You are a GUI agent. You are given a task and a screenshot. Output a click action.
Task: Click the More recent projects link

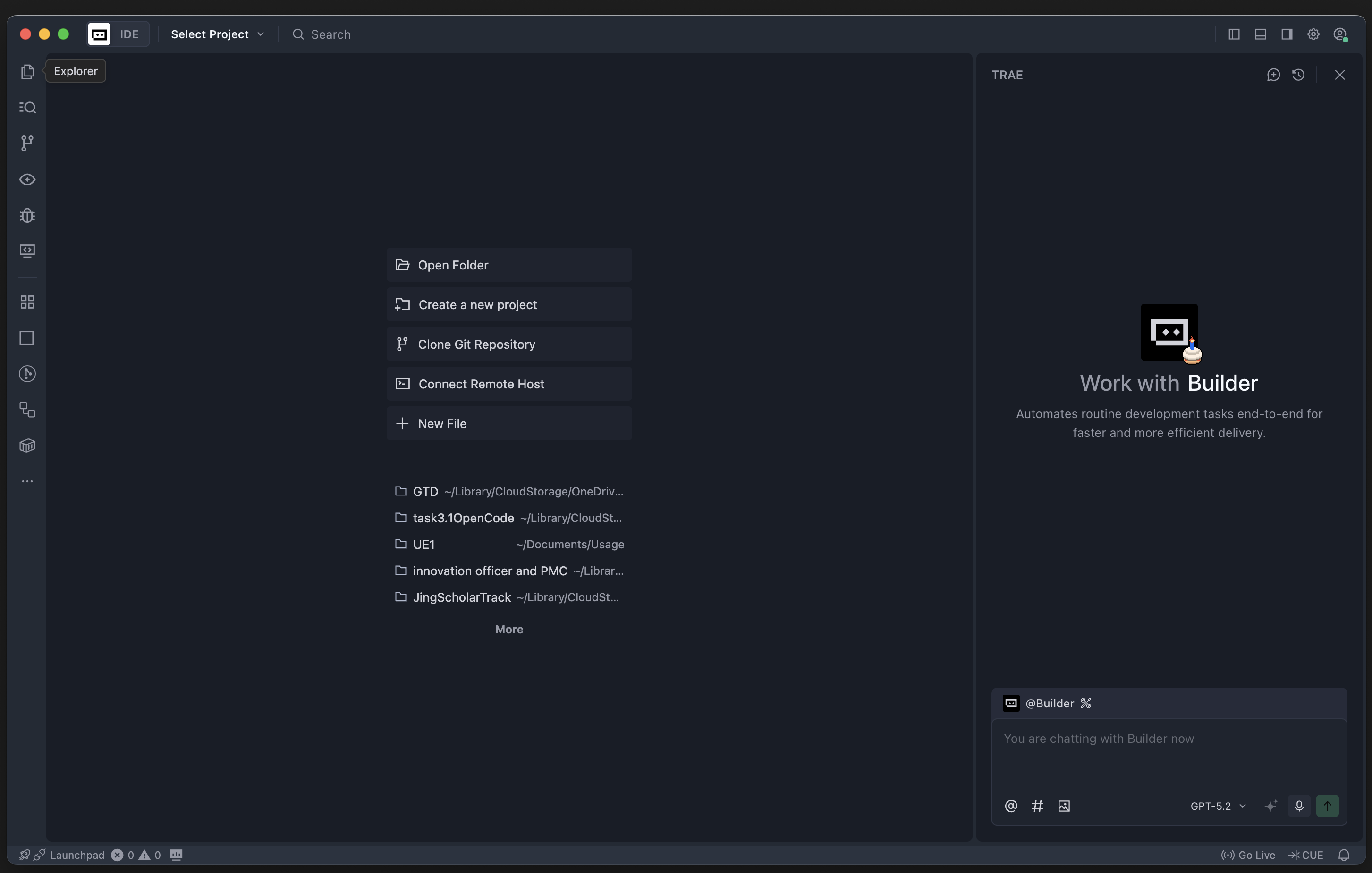coord(509,629)
